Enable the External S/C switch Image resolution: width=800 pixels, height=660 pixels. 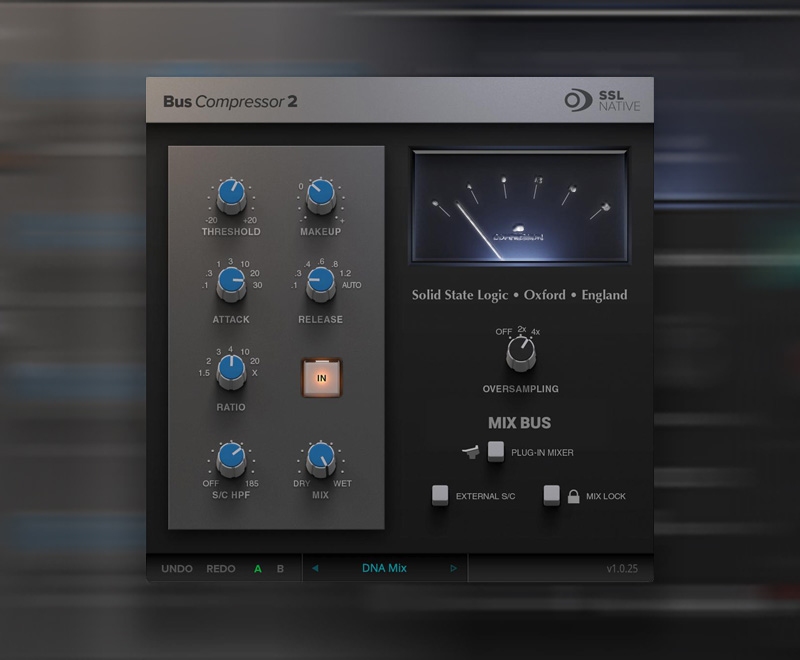440,495
